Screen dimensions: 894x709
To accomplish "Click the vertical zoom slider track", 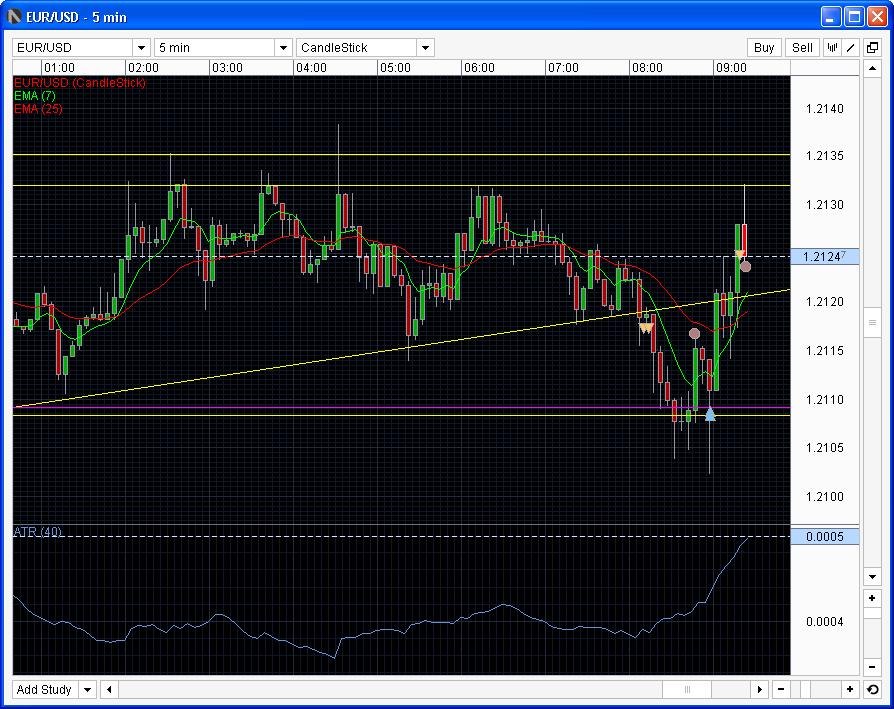I will [x=872, y=632].
